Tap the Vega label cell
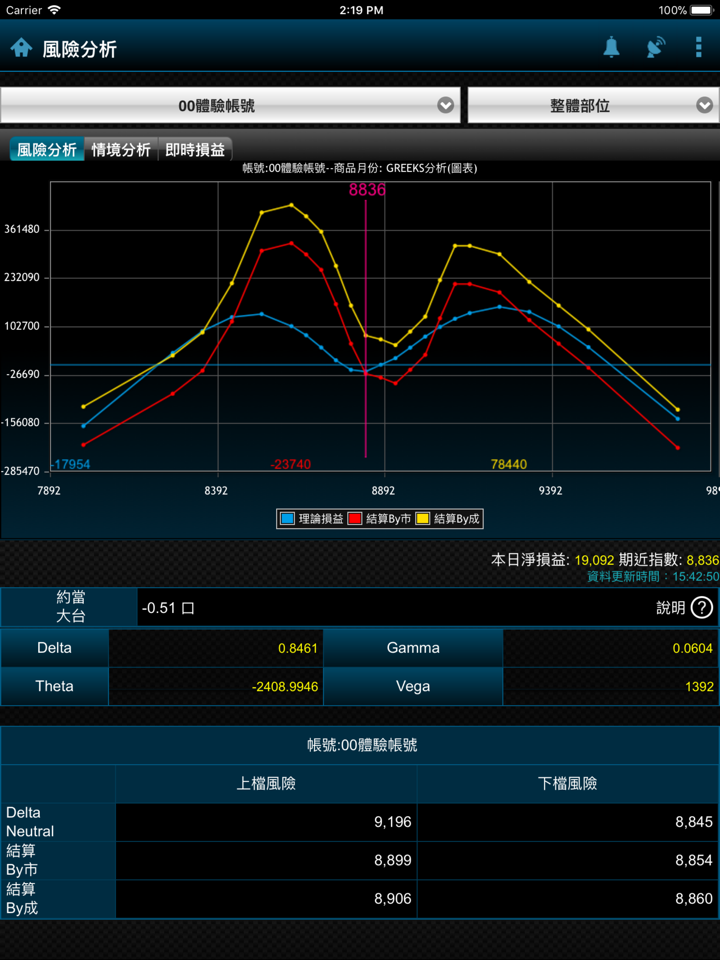The width and height of the screenshot is (720, 960). coord(413,686)
